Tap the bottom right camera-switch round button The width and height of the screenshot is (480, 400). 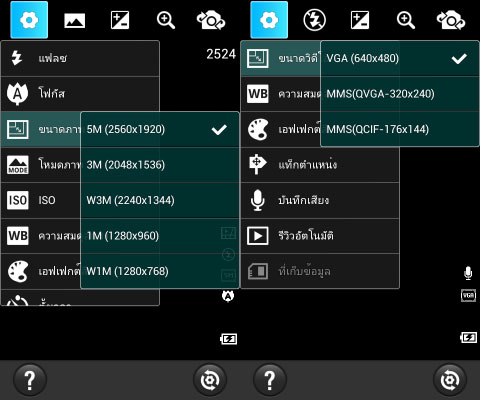450,380
